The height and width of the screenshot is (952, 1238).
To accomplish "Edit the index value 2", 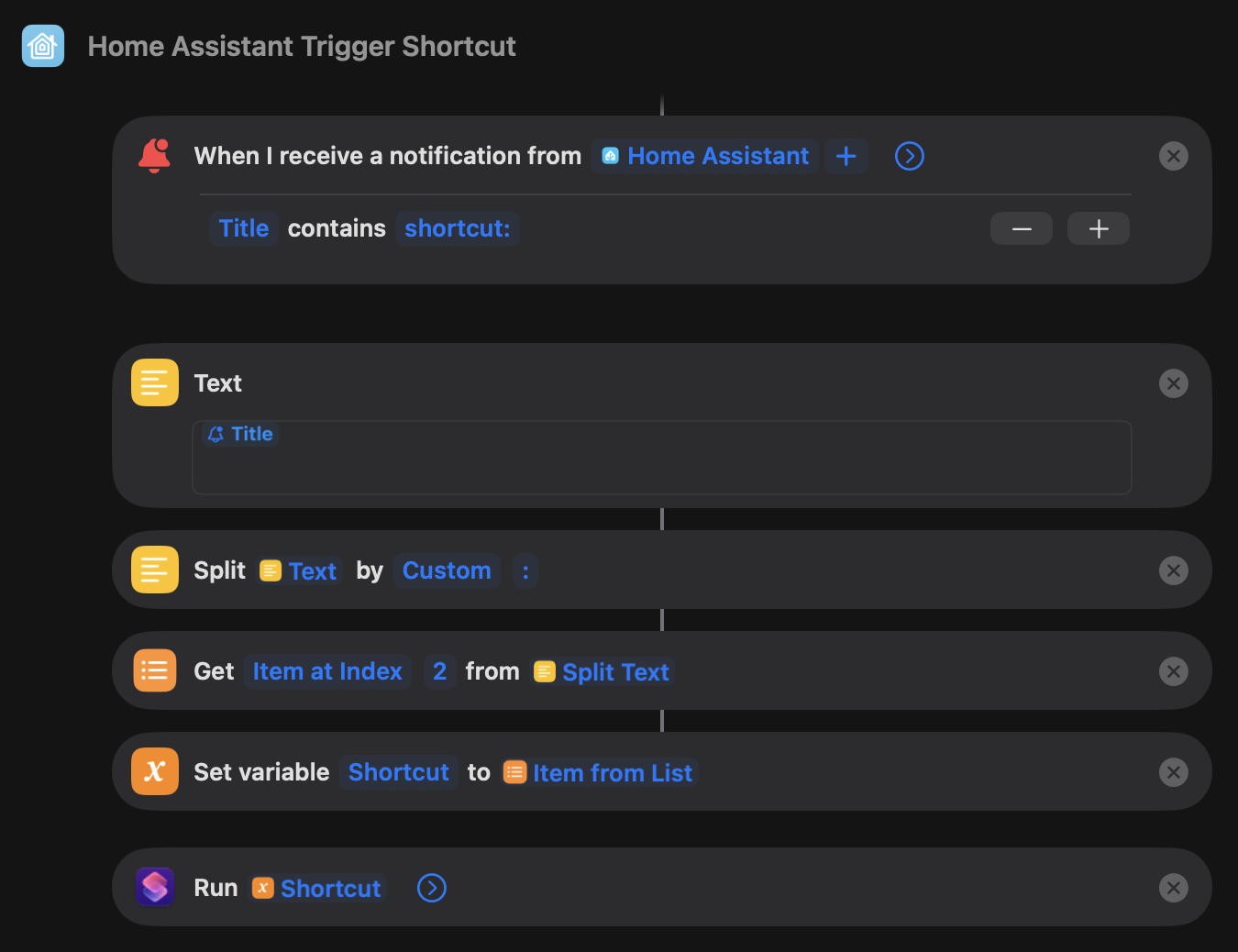I will [x=440, y=671].
